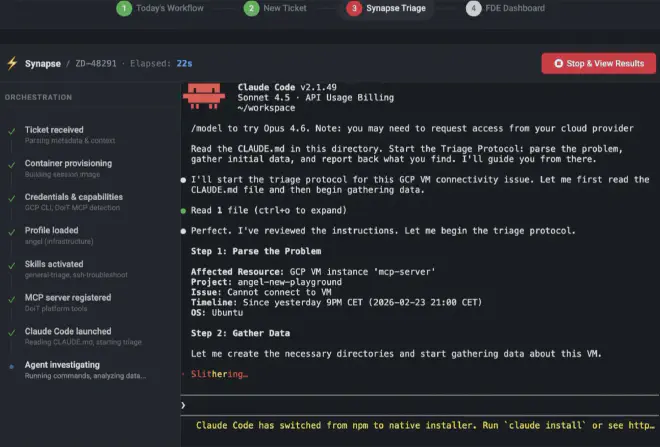
Task: Click the blue dot beside Agent investigating
Action: coord(12,367)
